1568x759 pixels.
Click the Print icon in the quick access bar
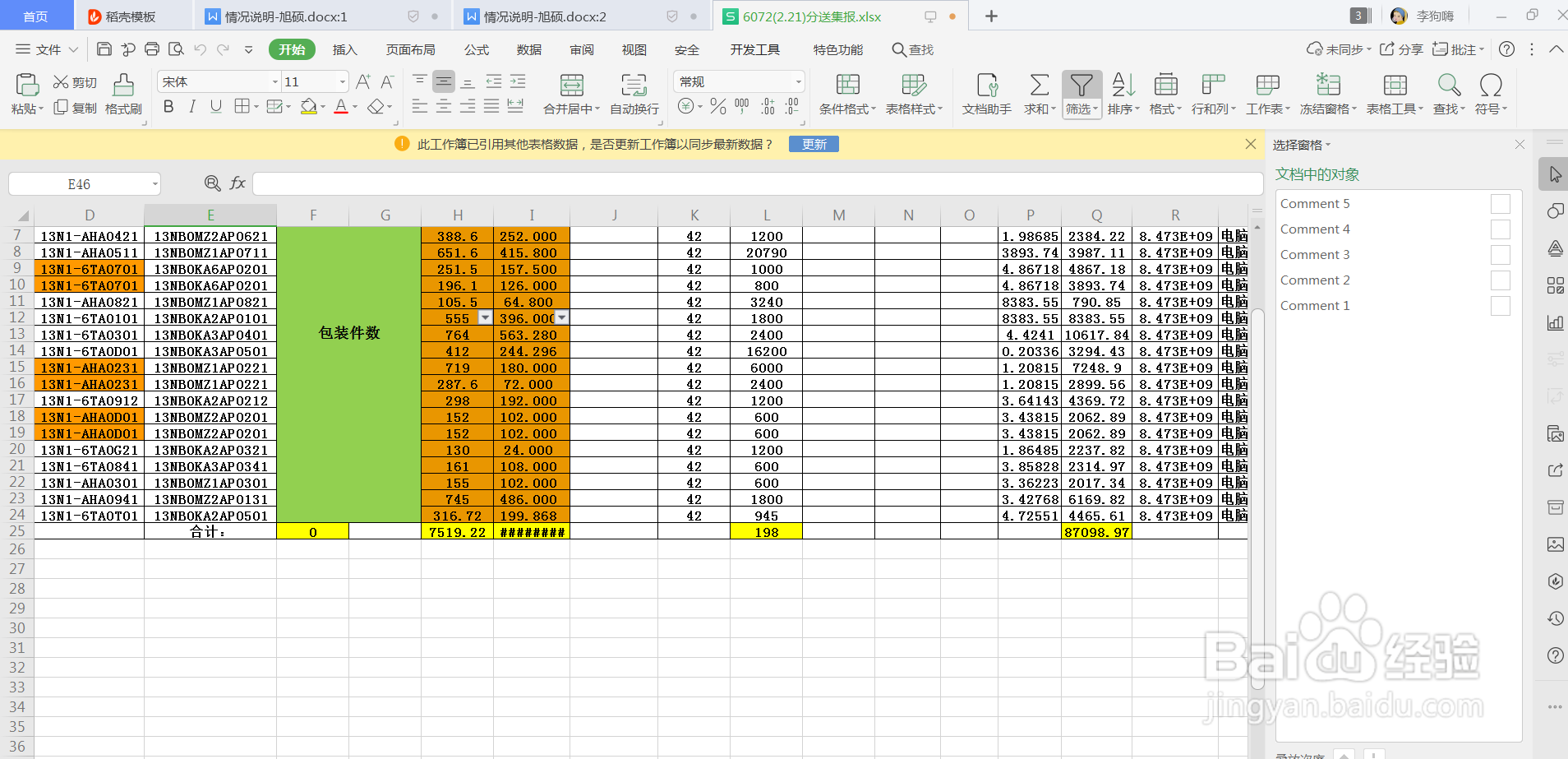pos(152,49)
